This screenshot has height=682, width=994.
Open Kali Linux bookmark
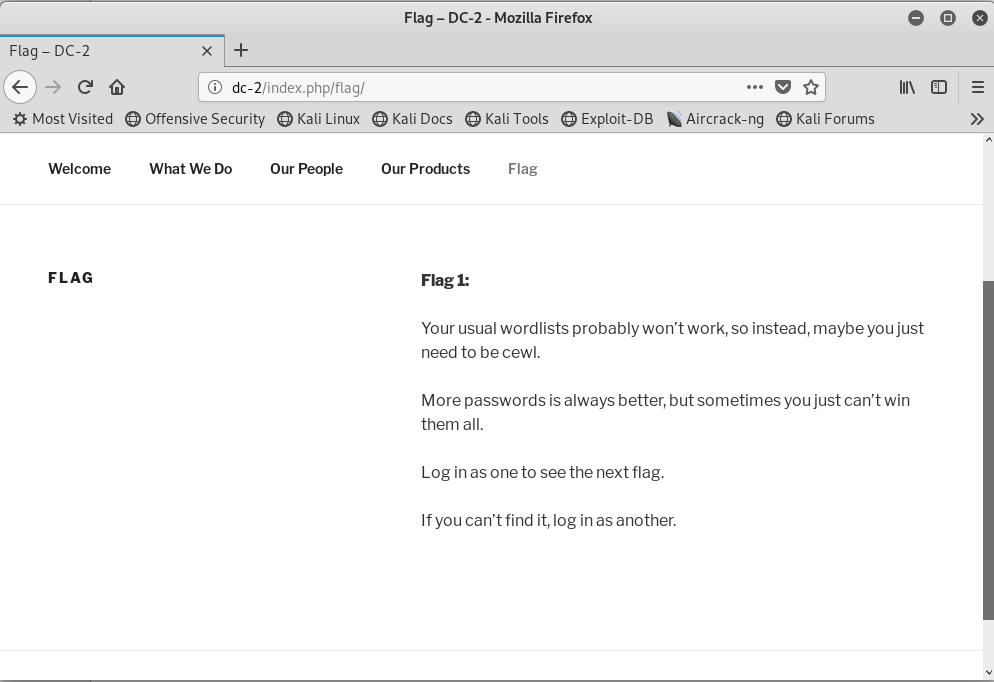(x=319, y=119)
